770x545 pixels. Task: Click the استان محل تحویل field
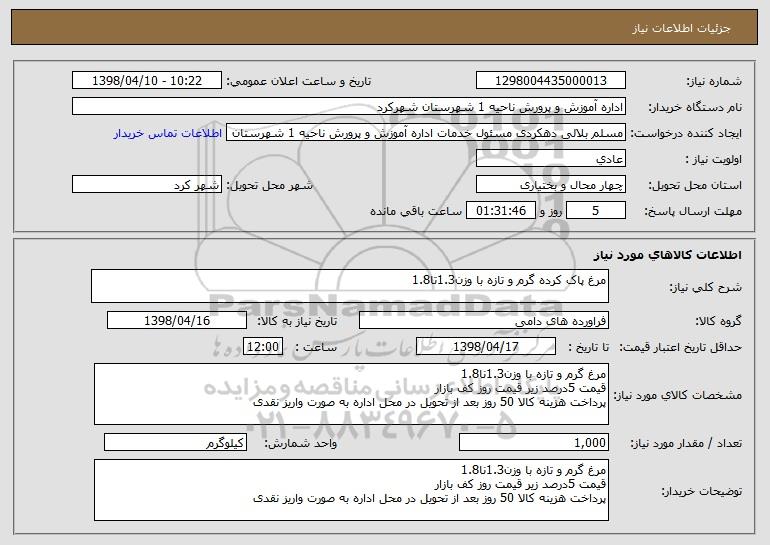click(550, 185)
